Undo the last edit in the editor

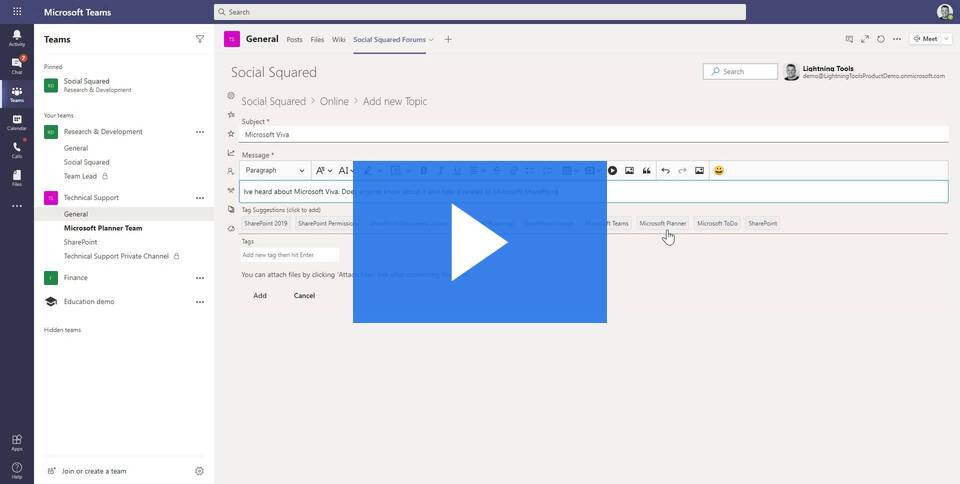(666, 171)
